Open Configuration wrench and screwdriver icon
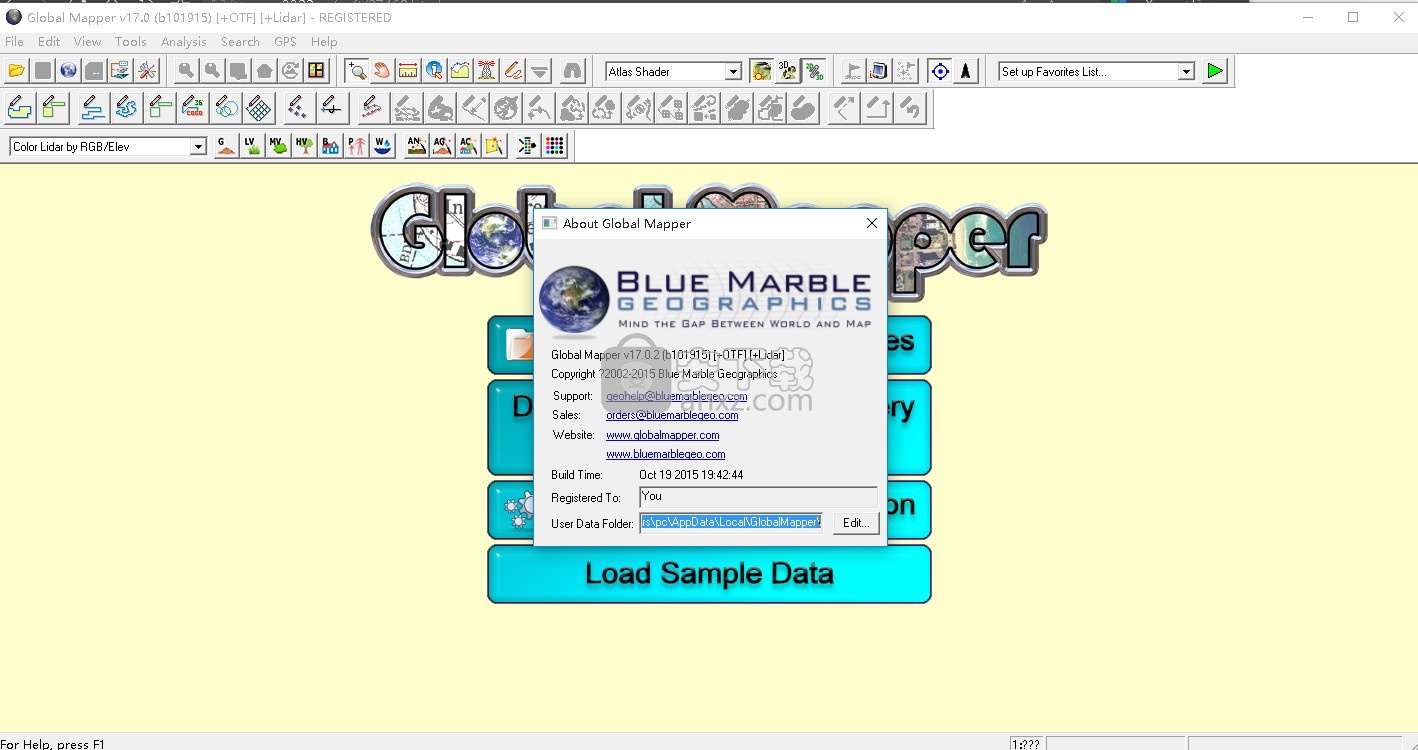The height and width of the screenshot is (750, 1418). [x=147, y=71]
